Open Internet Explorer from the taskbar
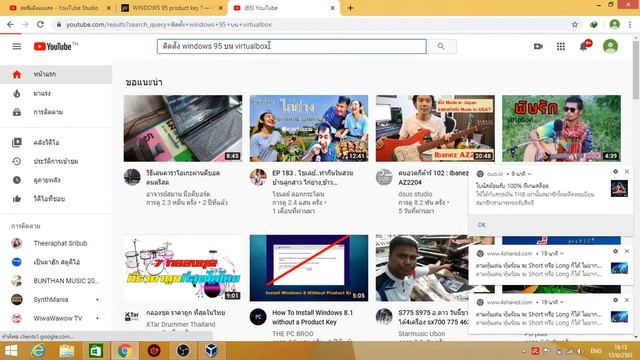The width and height of the screenshot is (640, 360). pyautogui.click(x=38, y=351)
